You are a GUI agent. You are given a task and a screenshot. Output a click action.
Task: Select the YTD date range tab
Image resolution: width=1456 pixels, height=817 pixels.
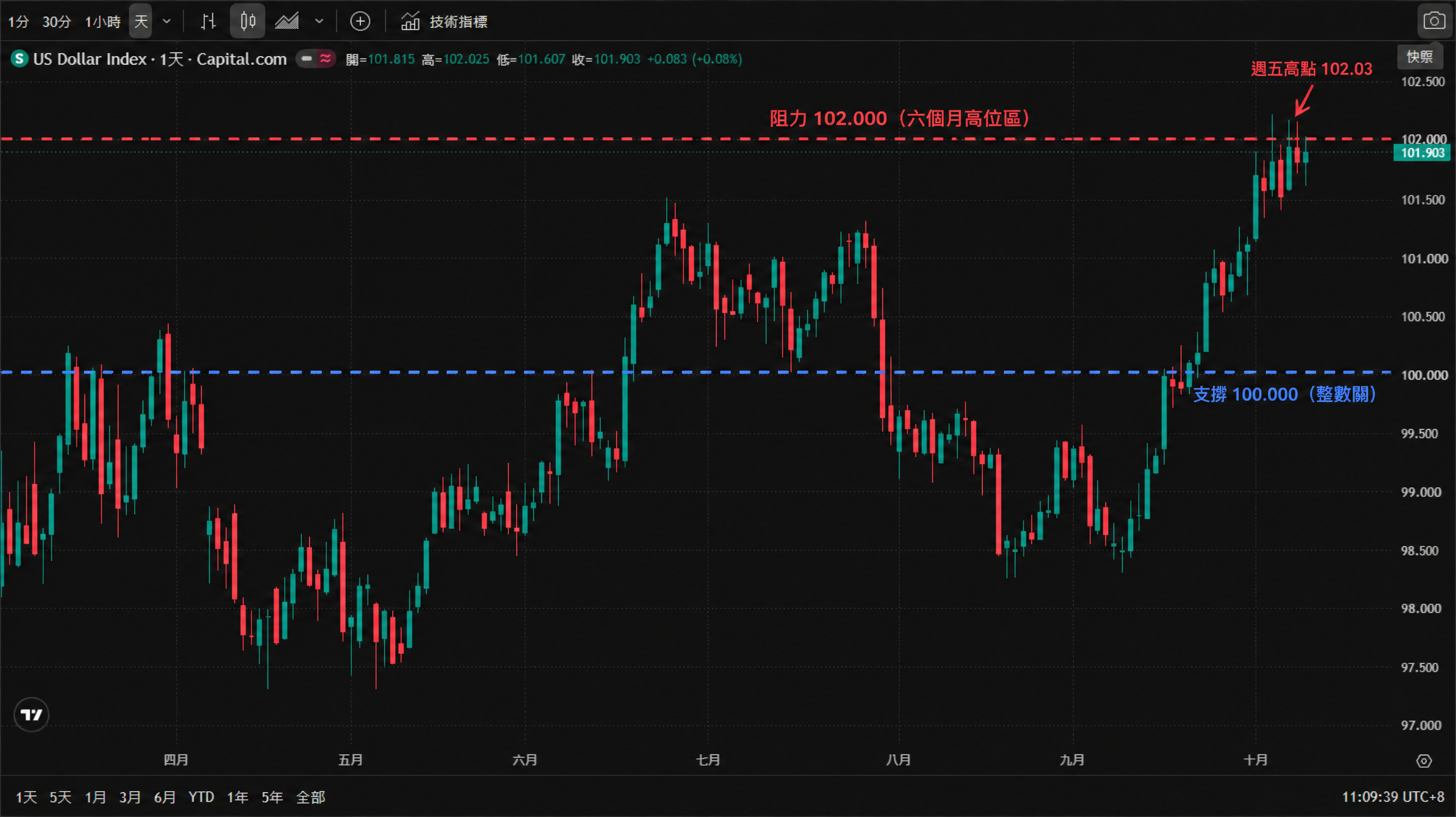(201, 797)
